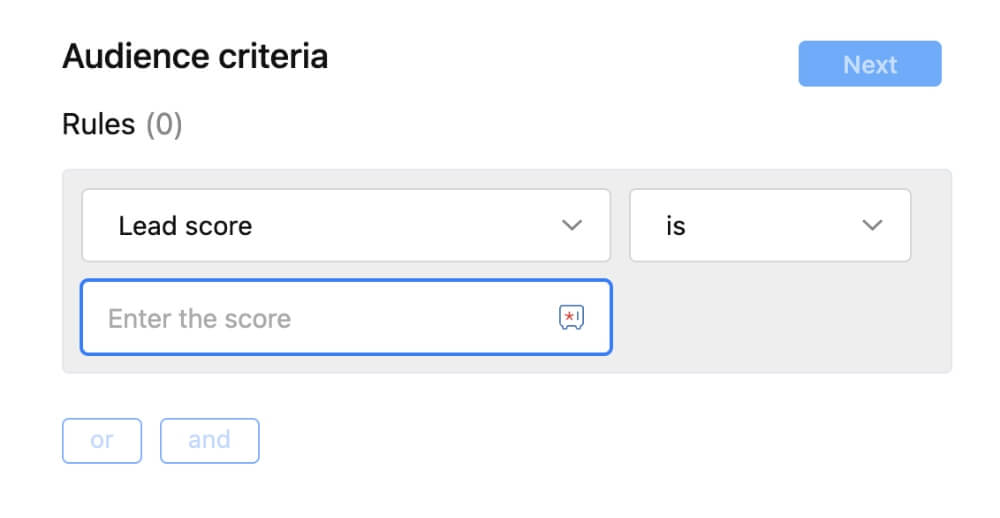Click blank space between "or" and "and" buttons

(x=151, y=440)
